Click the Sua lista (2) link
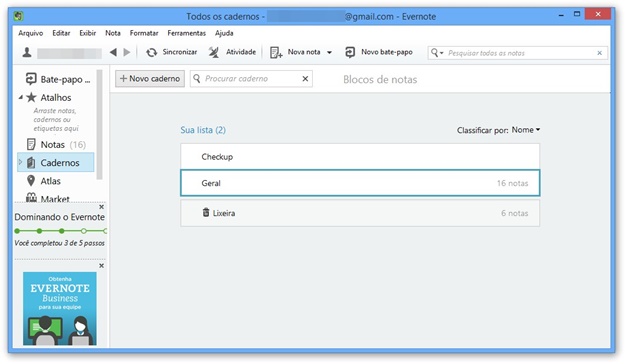This screenshot has height=364, width=625. [x=203, y=130]
